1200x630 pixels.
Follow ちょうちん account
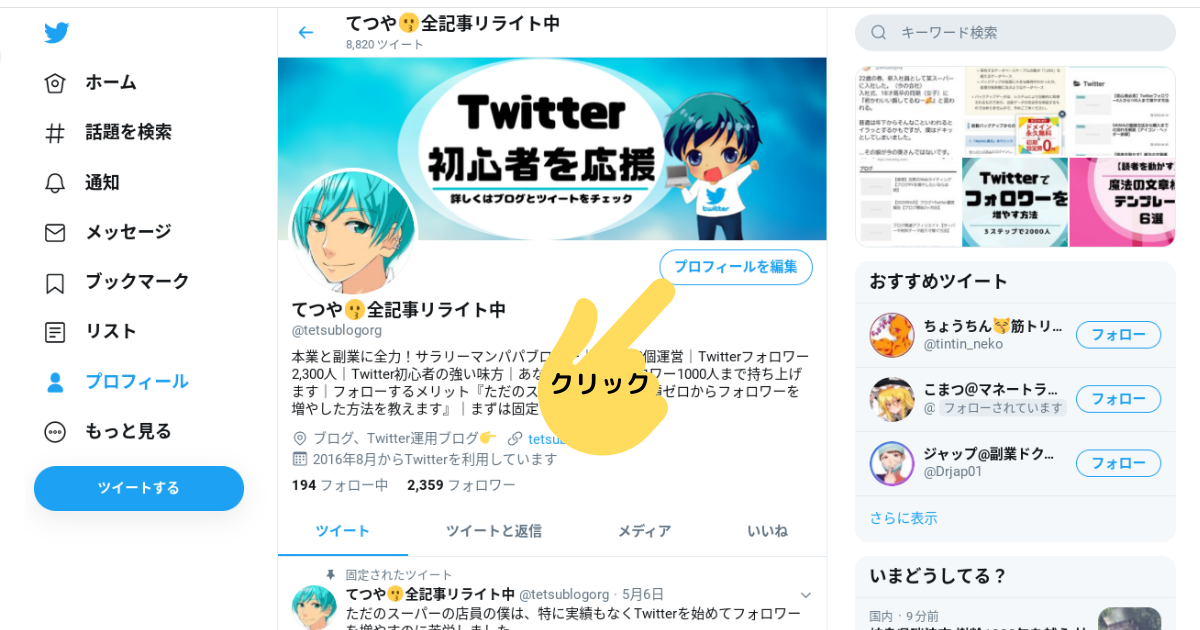point(1118,335)
